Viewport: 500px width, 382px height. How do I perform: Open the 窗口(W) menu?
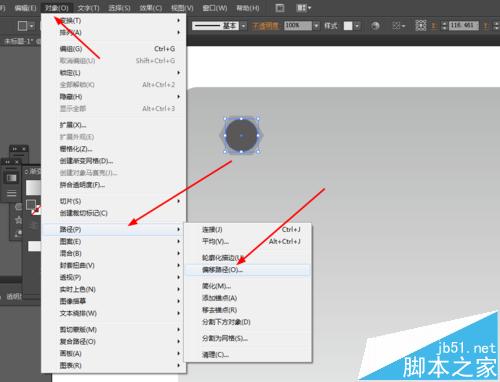(x=215, y=8)
